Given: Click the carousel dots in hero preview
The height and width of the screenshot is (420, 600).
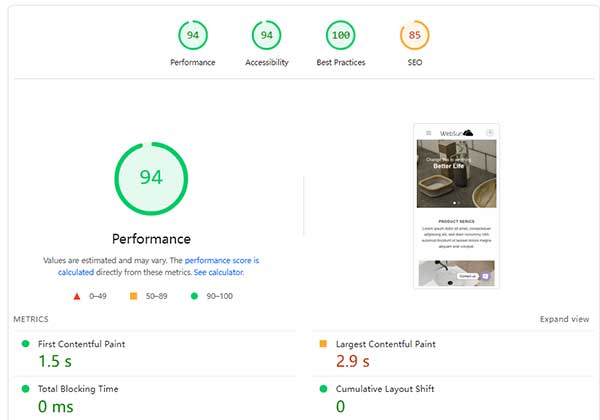Looking at the screenshot, I should point(456,203).
